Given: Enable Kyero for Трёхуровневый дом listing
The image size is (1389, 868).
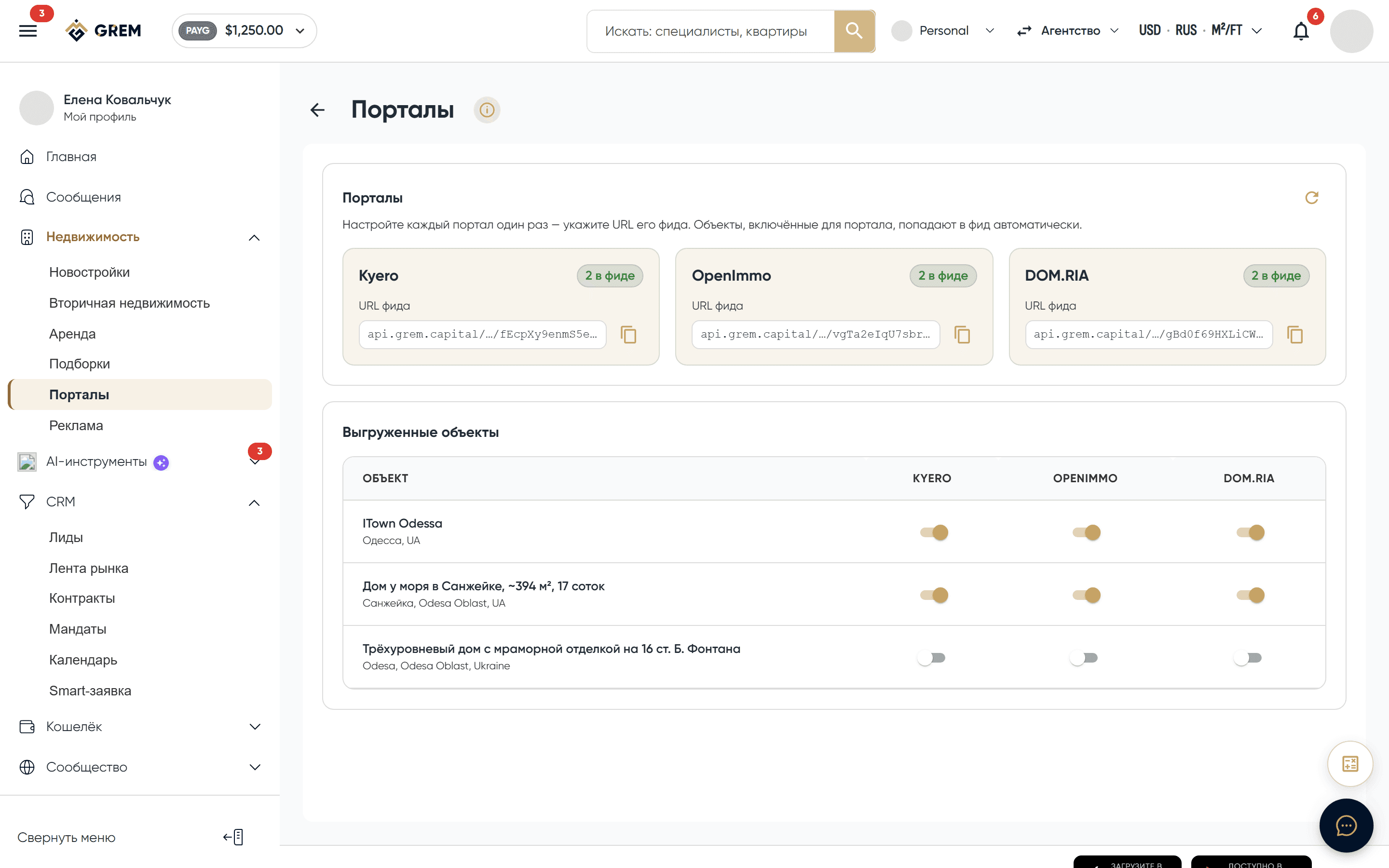Looking at the screenshot, I should [932, 658].
